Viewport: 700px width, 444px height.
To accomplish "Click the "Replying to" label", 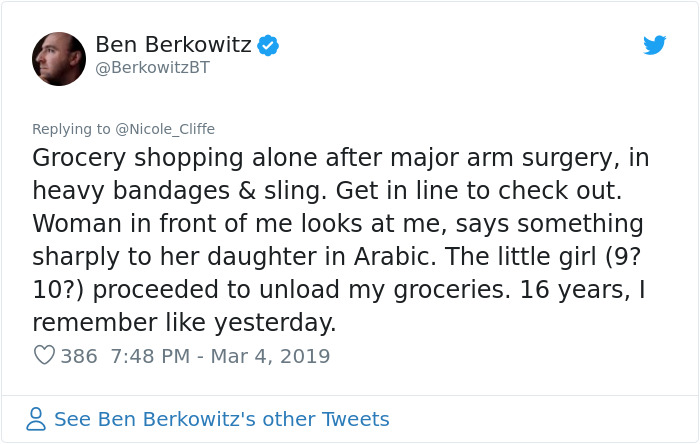I will point(71,129).
